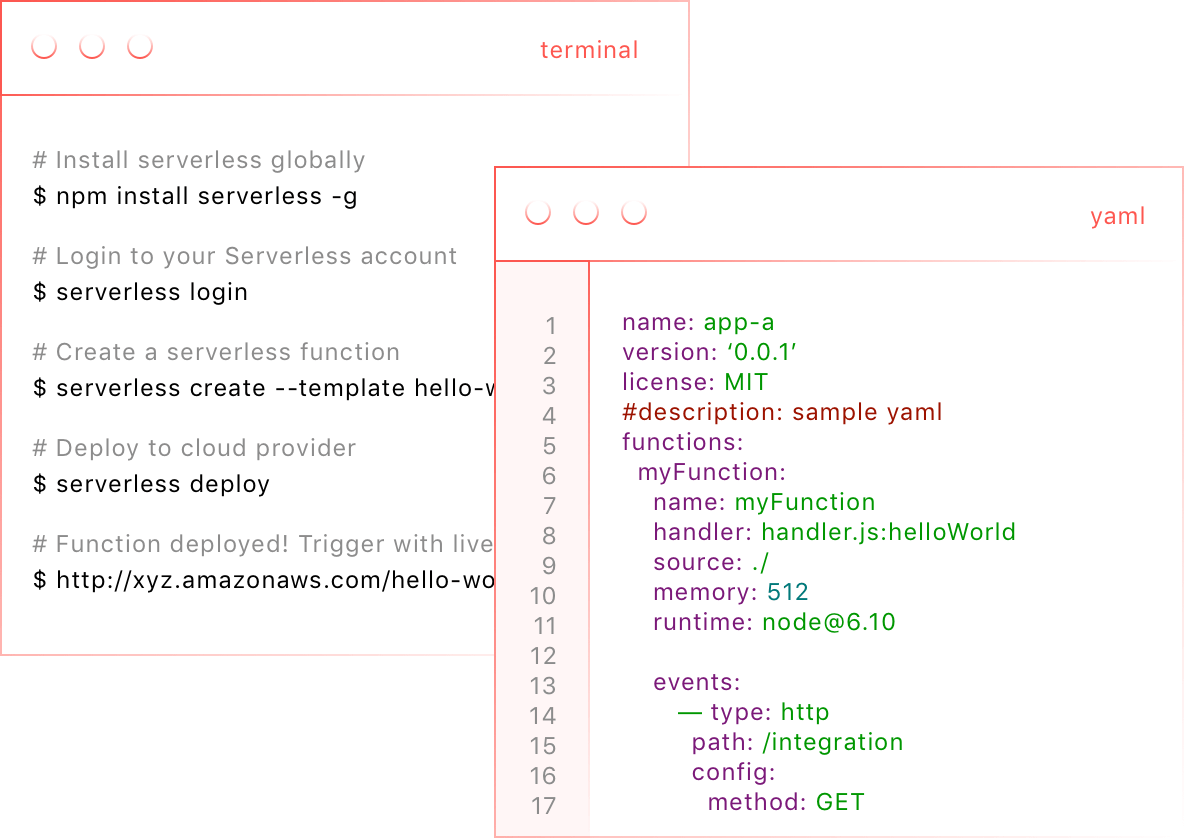Click line number 1 in yaml gutter

550,326
